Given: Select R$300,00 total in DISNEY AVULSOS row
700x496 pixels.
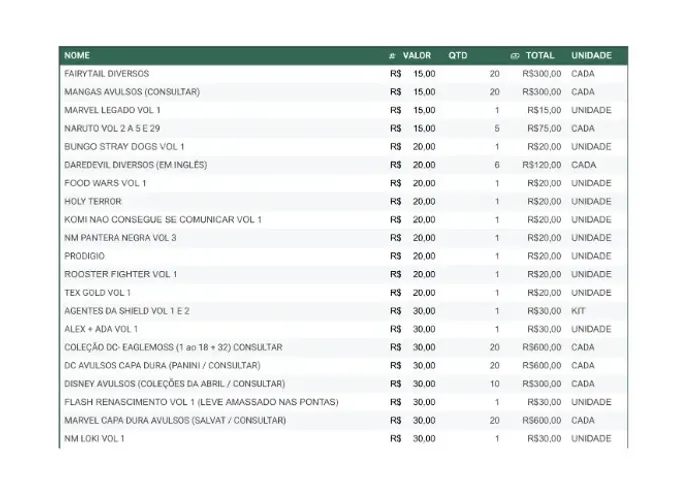Looking at the screenshot, I should [542, 384].
